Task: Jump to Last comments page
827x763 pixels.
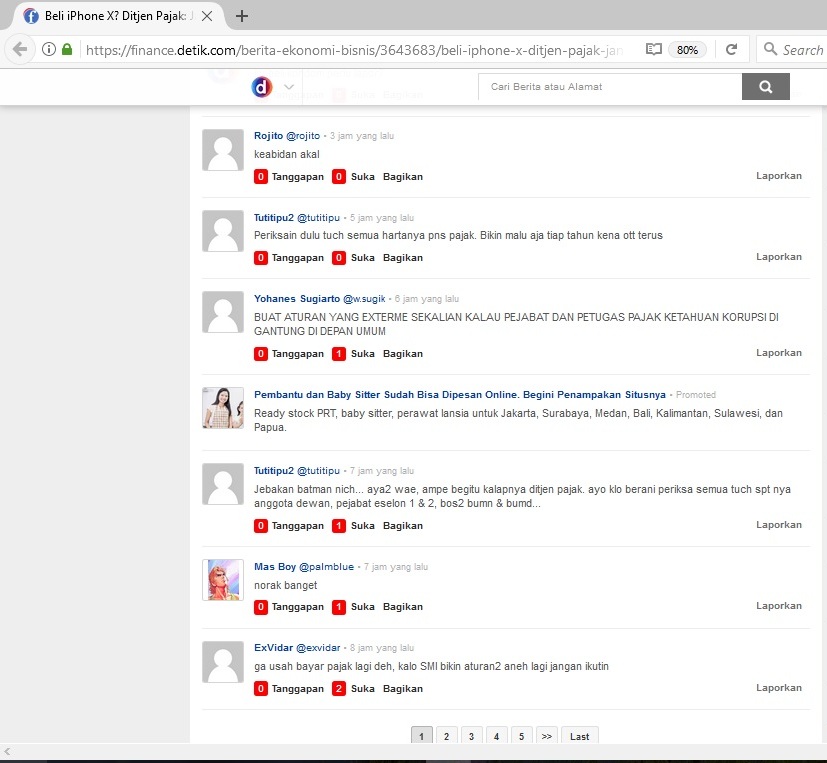Action: [579, 736]
